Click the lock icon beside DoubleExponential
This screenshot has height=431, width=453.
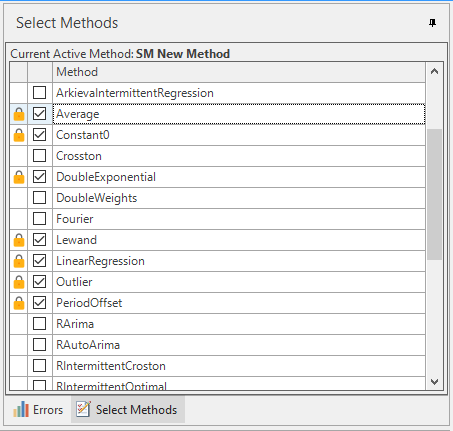[x=19, y=177]
